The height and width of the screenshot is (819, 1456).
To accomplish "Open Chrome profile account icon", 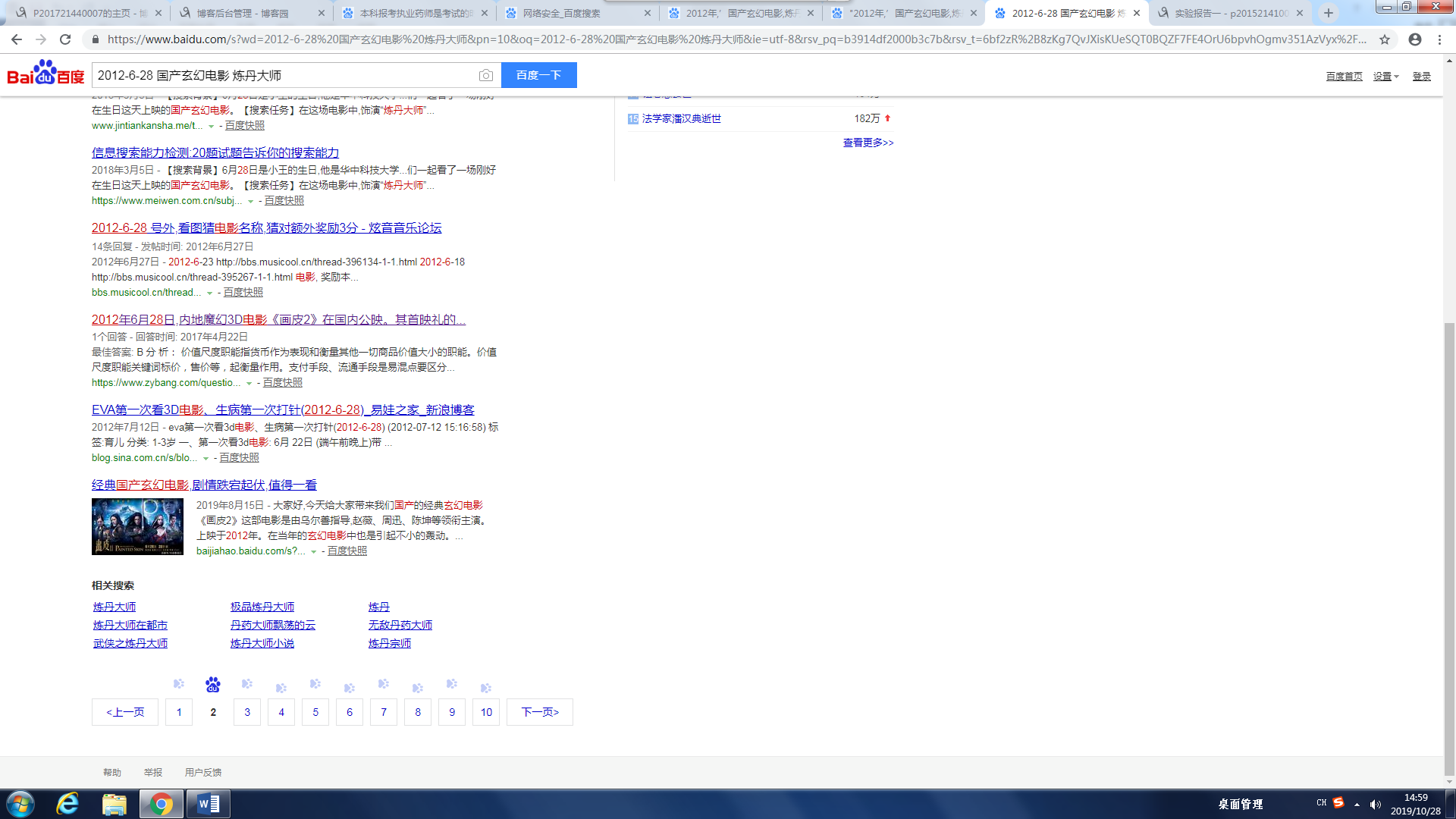I will tap(1415, 39).
